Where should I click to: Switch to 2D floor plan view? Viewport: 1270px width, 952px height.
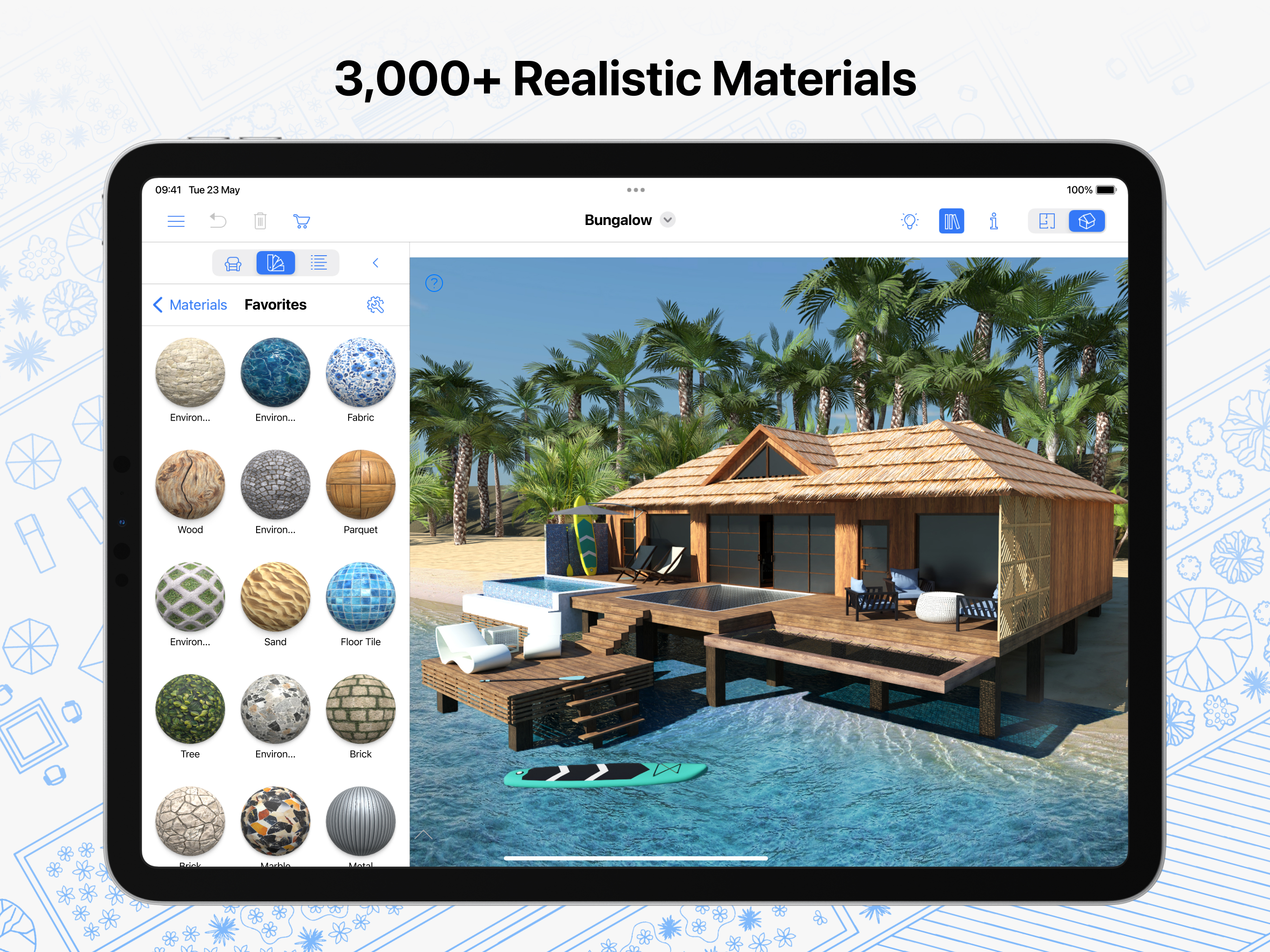tap(1047, 221)
